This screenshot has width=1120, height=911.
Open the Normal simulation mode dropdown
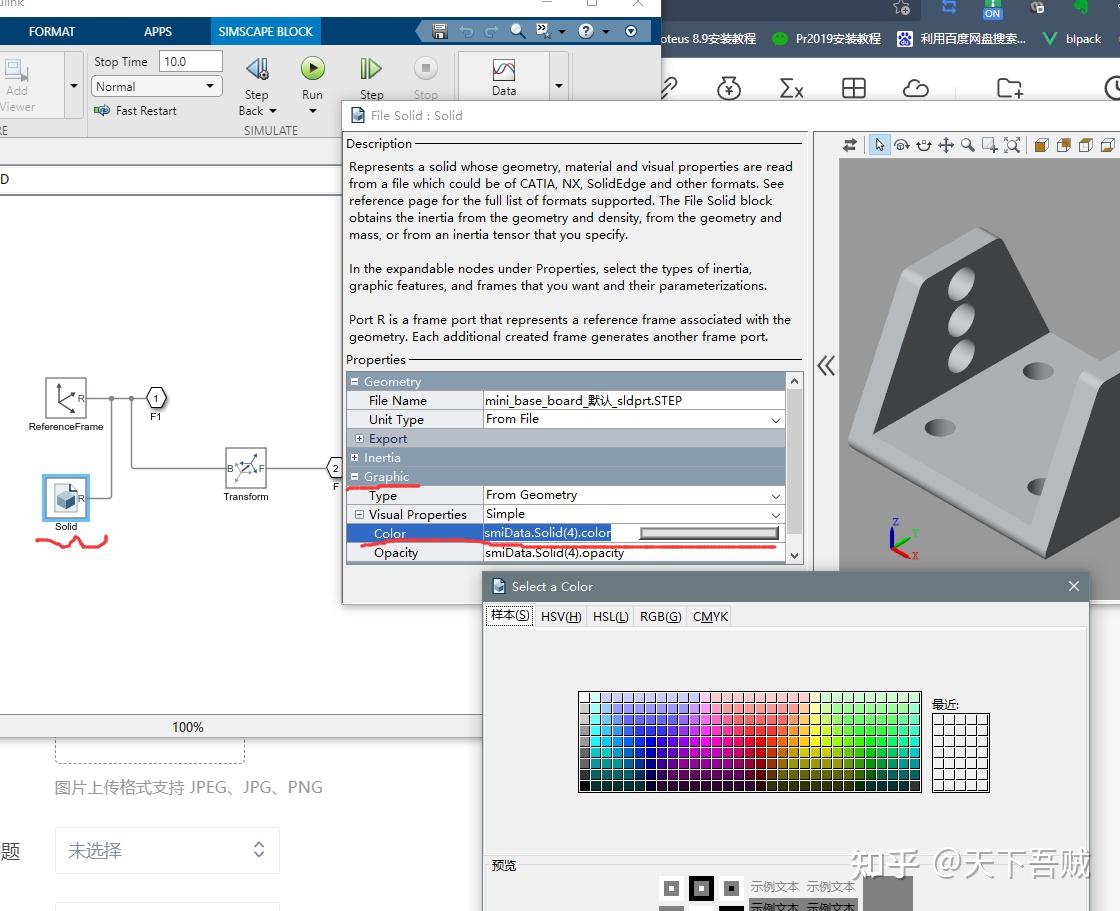156,86
